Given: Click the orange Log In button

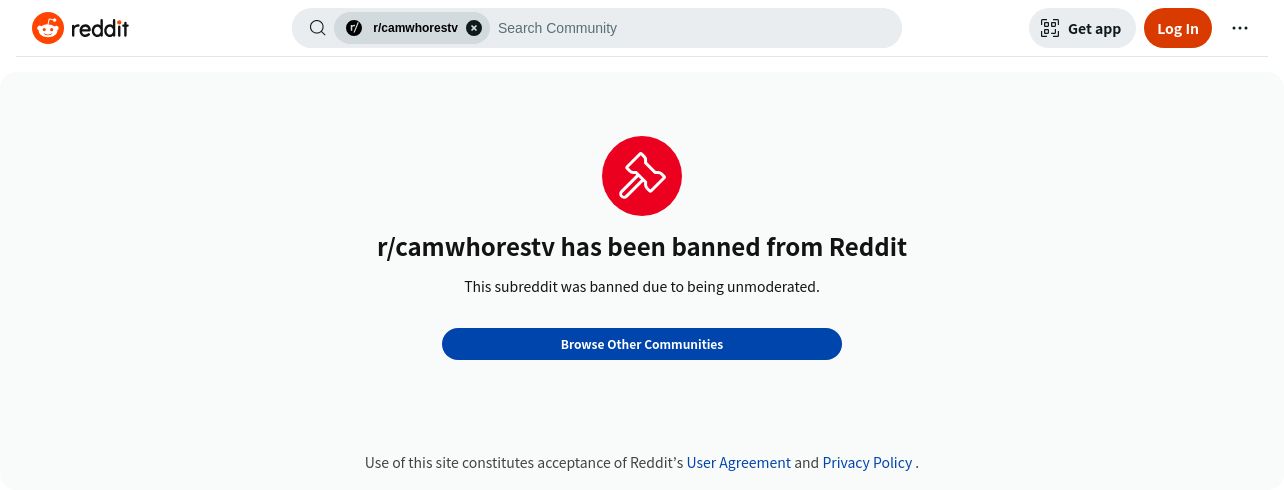Looking at the screenshot, I should (x=1178, y=28).
